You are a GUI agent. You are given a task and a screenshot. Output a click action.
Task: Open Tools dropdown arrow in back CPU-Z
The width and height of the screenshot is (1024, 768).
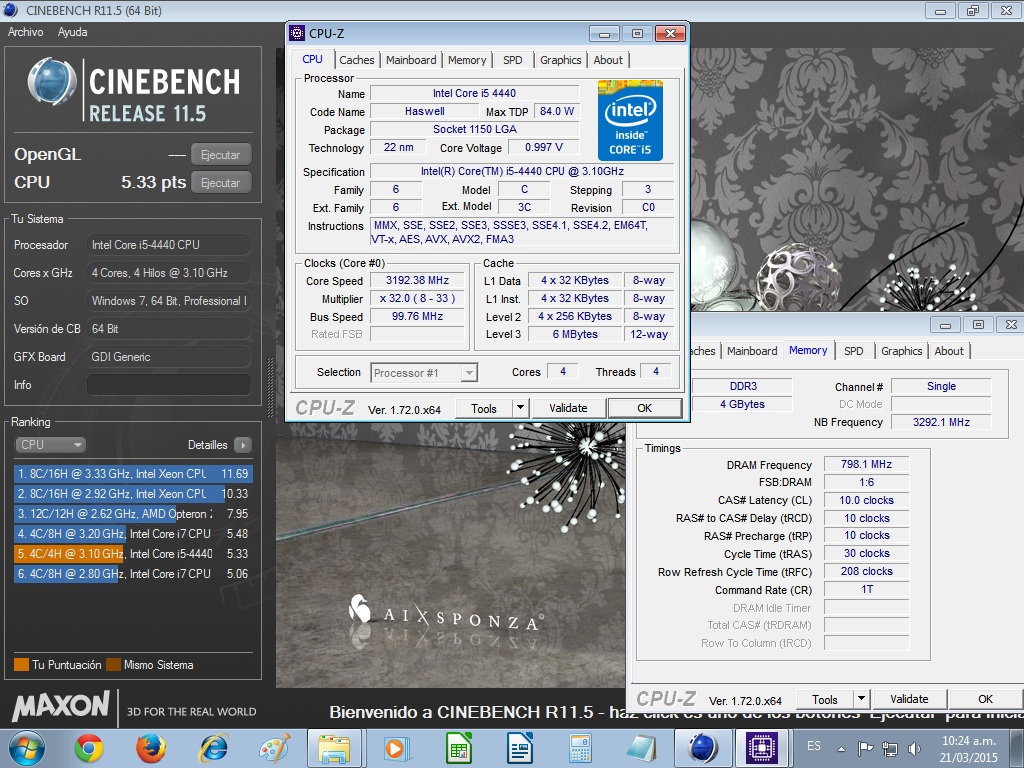(x=861, y=699)
